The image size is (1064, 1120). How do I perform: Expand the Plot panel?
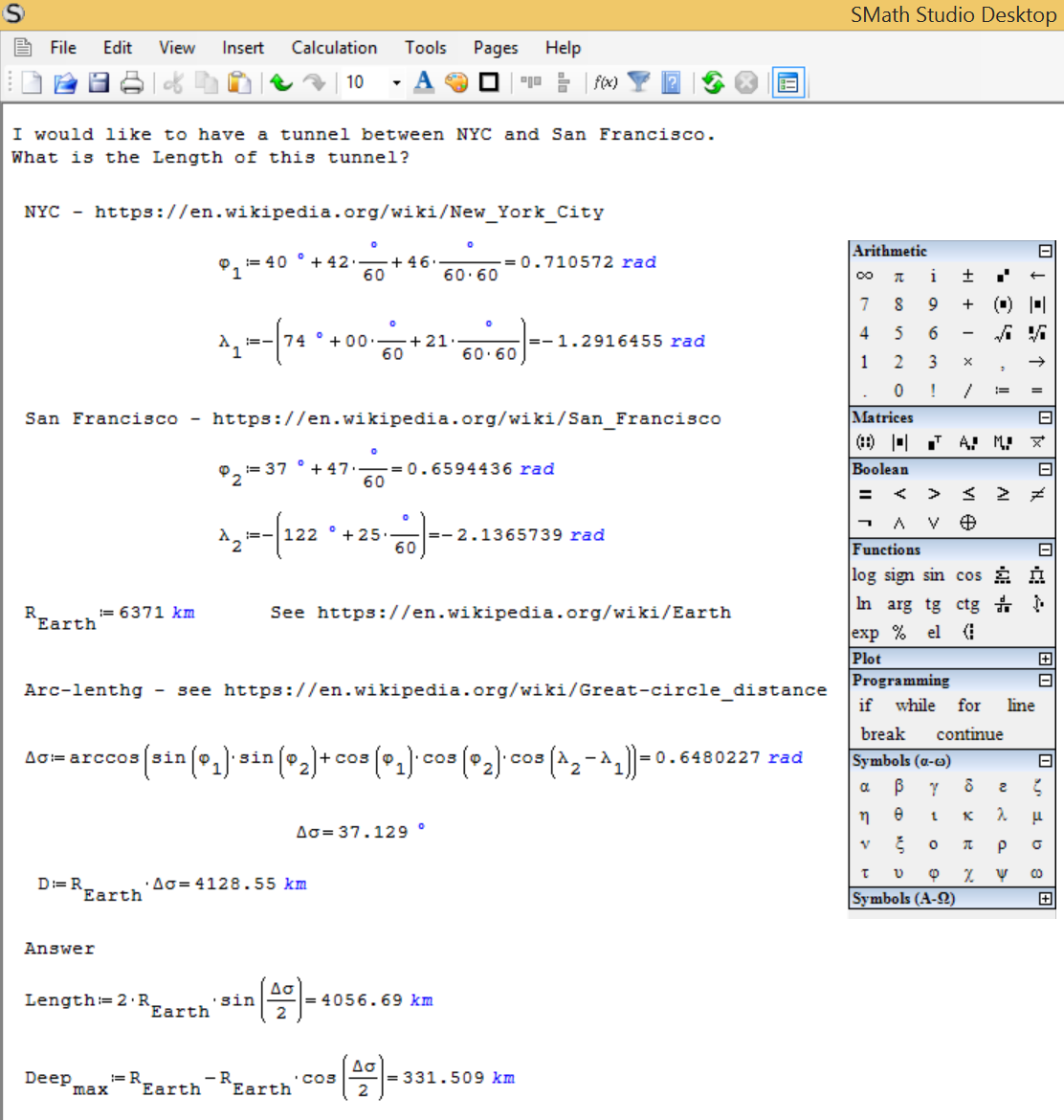click(x=1045, y=659)
